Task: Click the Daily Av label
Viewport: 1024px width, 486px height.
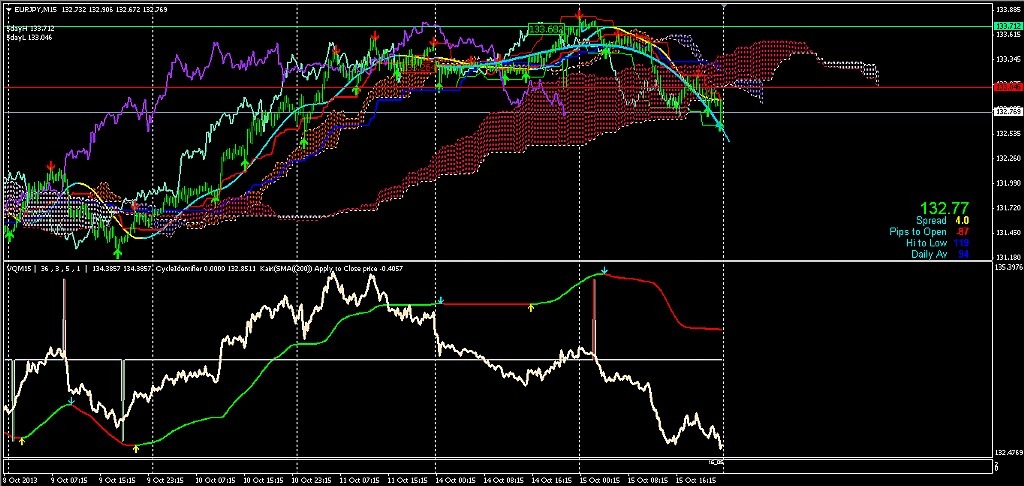Action: point(929,253)
